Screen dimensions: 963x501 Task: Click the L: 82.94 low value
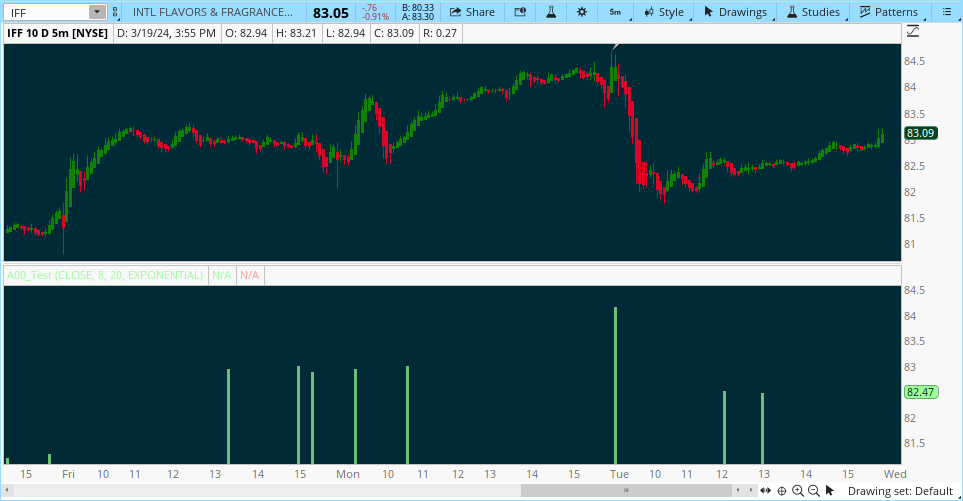345,33
